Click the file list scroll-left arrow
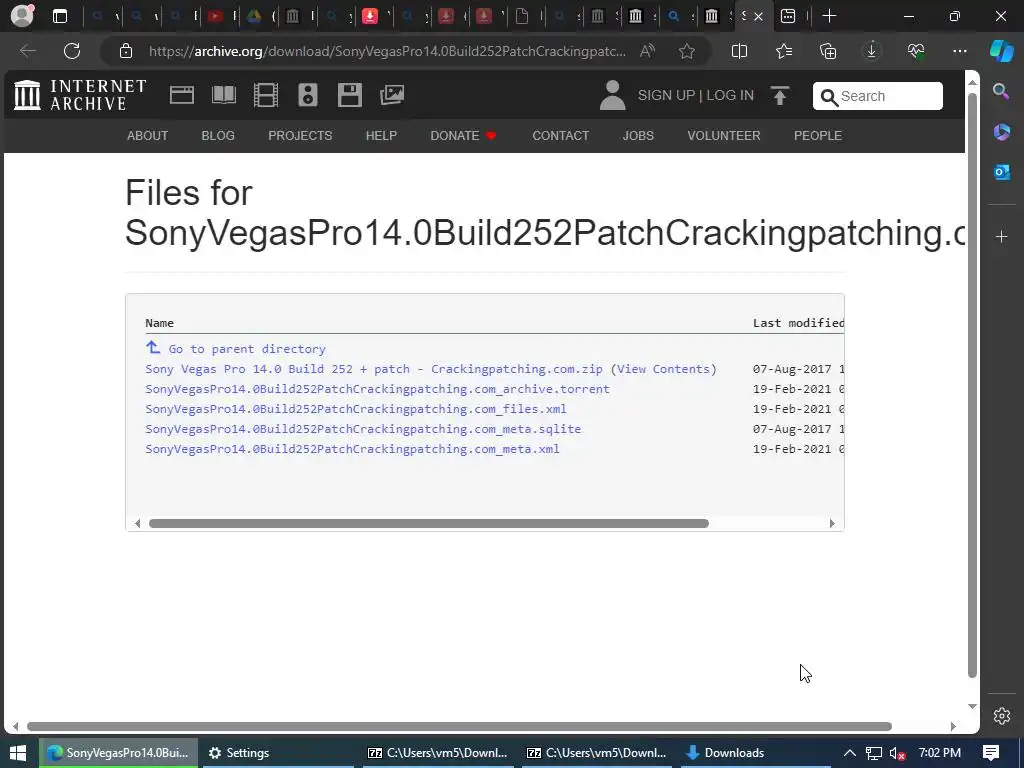 tap(137, 523)
